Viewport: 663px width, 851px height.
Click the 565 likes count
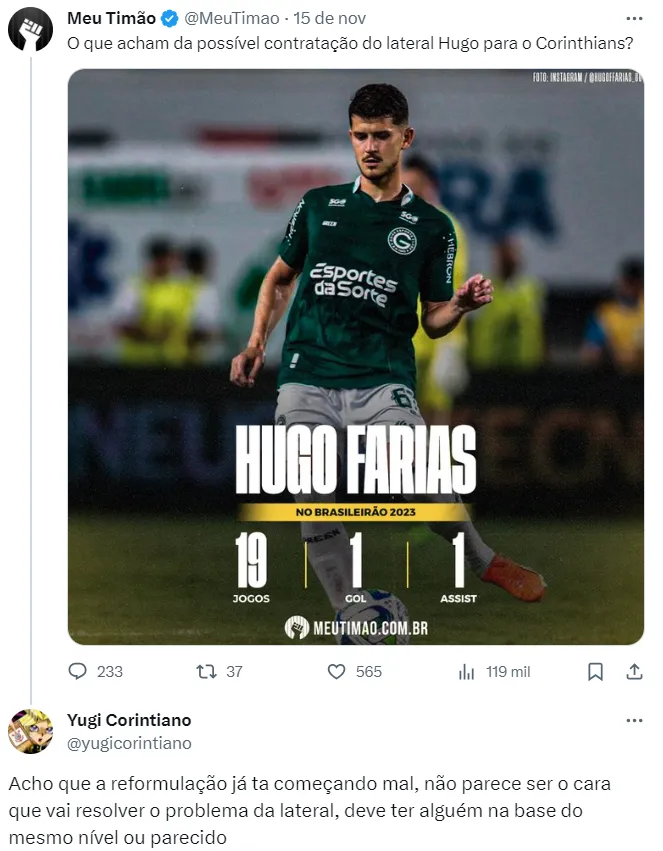pos(369,672)
